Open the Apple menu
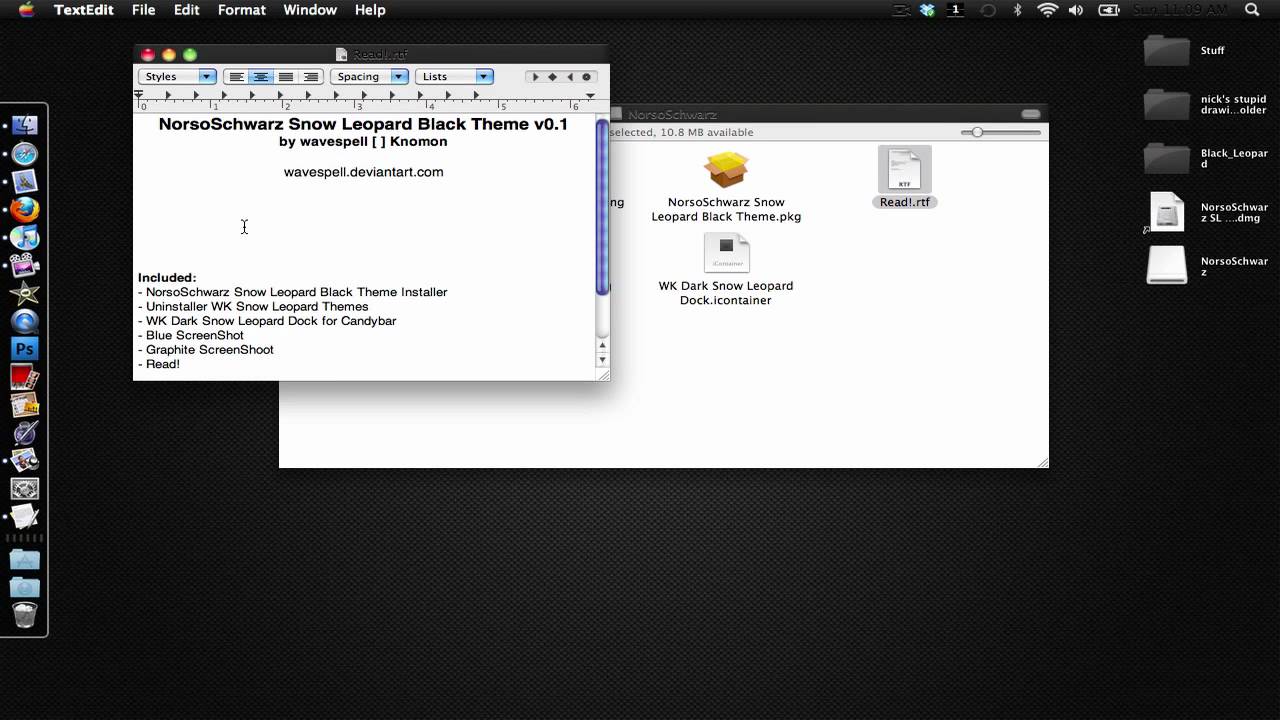 26,10
